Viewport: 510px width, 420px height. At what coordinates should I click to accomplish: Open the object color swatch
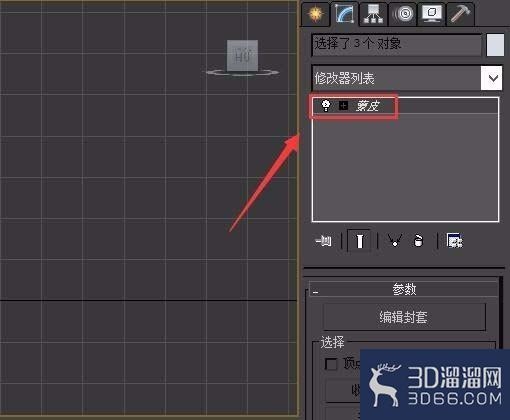pyautogui.click(x=495, y=45)
